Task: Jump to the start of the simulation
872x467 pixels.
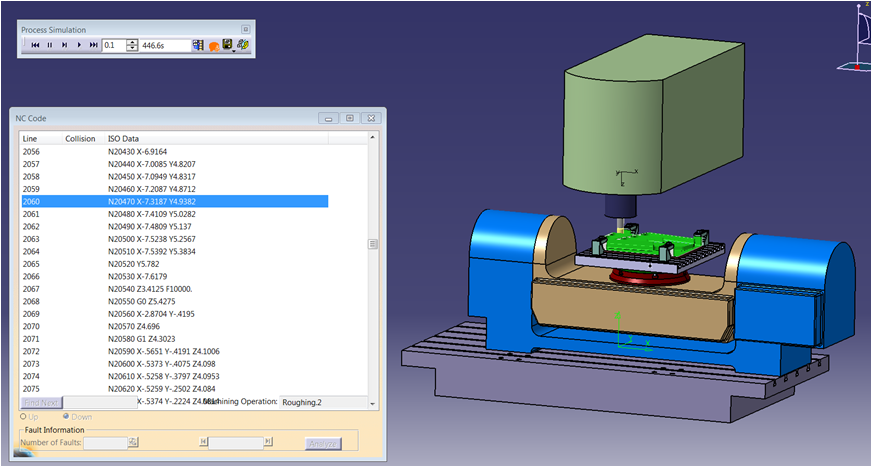Action: click(35, 45)
